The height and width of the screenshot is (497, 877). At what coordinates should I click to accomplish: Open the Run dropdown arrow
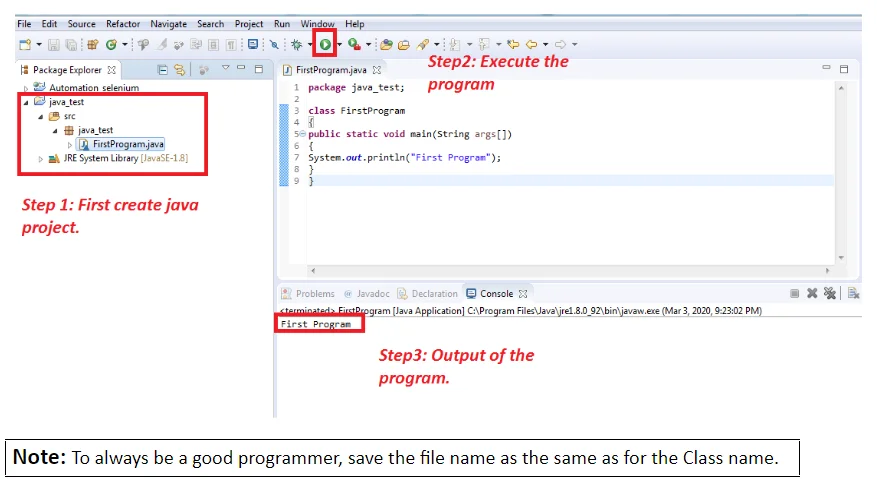tap(340, 45)
